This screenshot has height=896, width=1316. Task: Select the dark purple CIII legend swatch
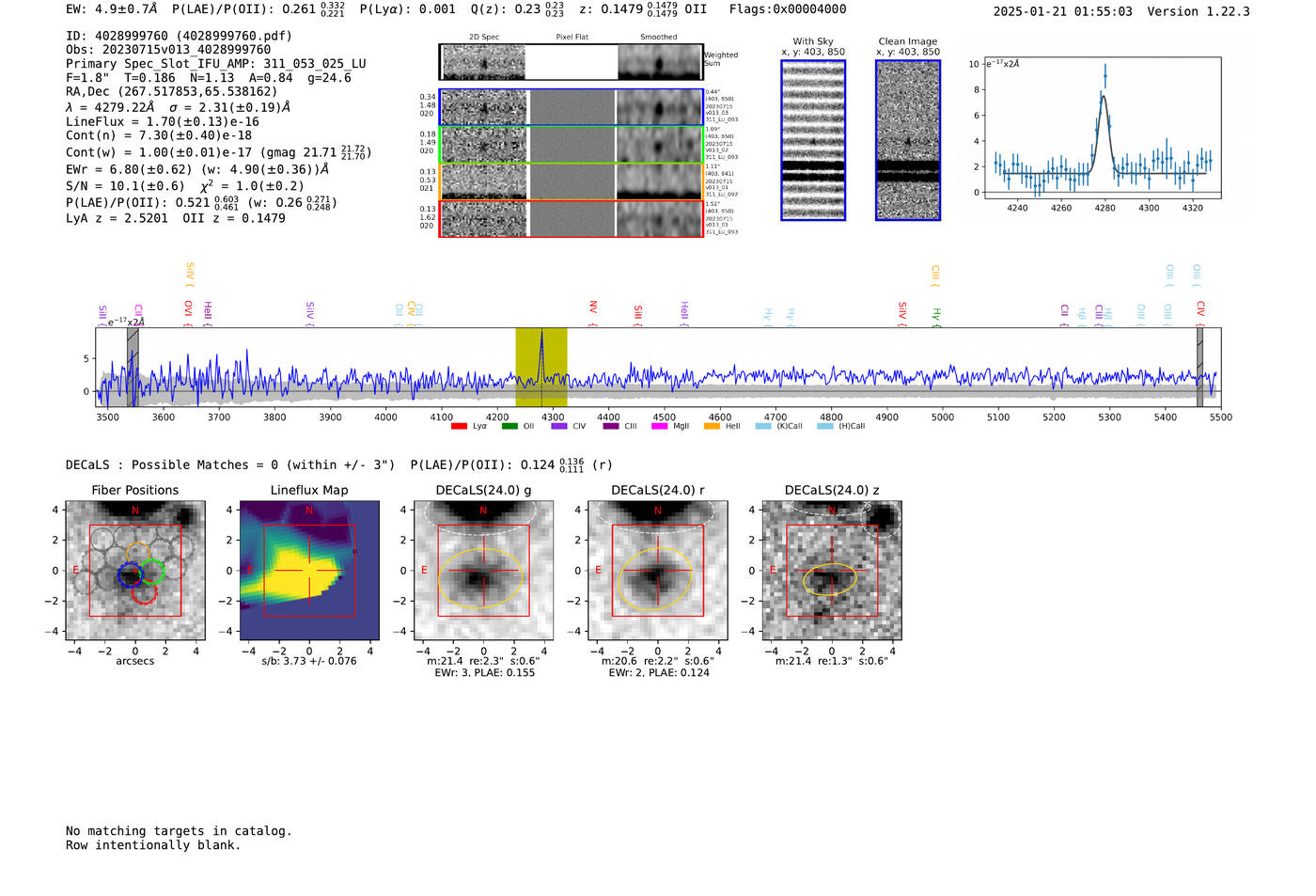click(x=611, y=426)
